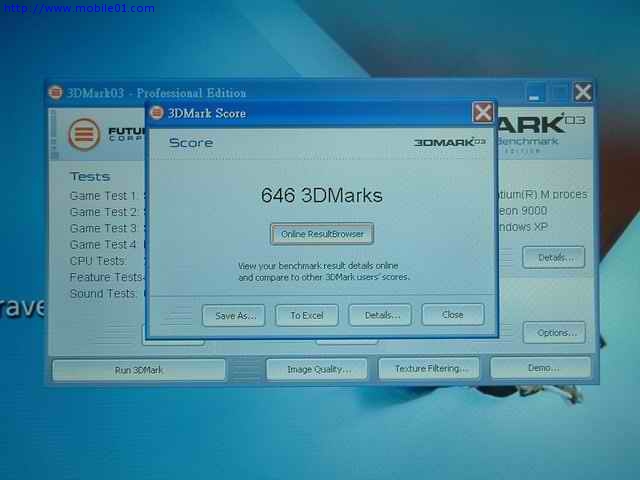Screen dimensions: 640x480
Task: Click the "Game Test 2" row label
Action: [x=104, y=212]
